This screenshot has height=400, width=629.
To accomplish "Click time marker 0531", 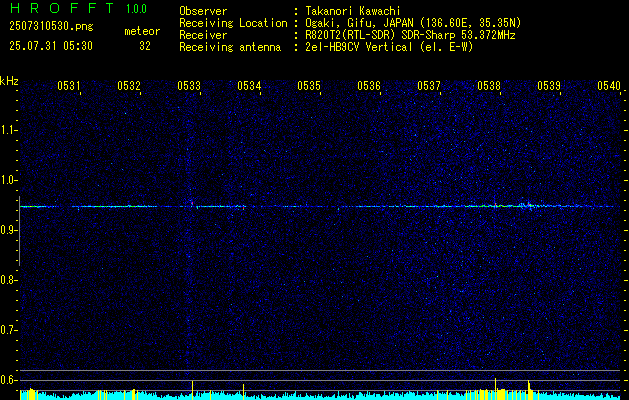I will tap(69, 85).
